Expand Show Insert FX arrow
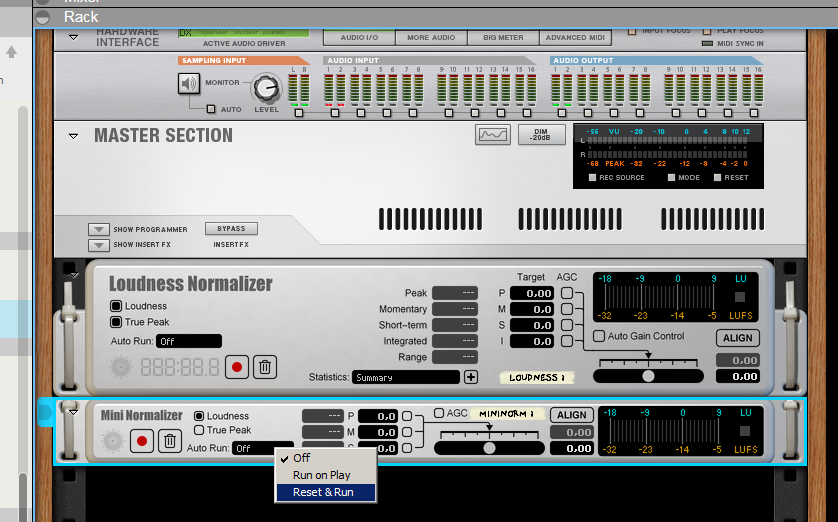838x522 pixels. pyautogui.click(x=99, y=245)
